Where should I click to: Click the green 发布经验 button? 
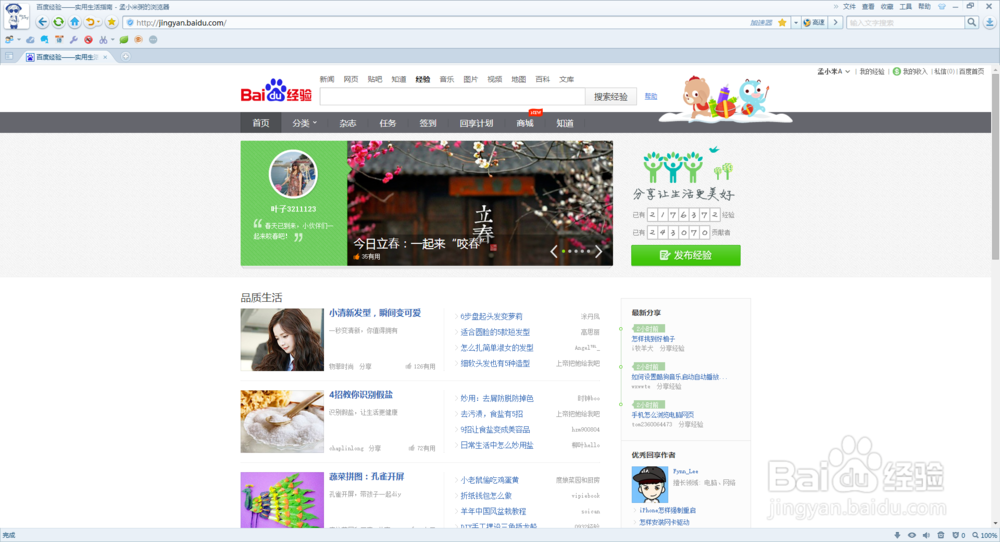click(x=686, y=255)
